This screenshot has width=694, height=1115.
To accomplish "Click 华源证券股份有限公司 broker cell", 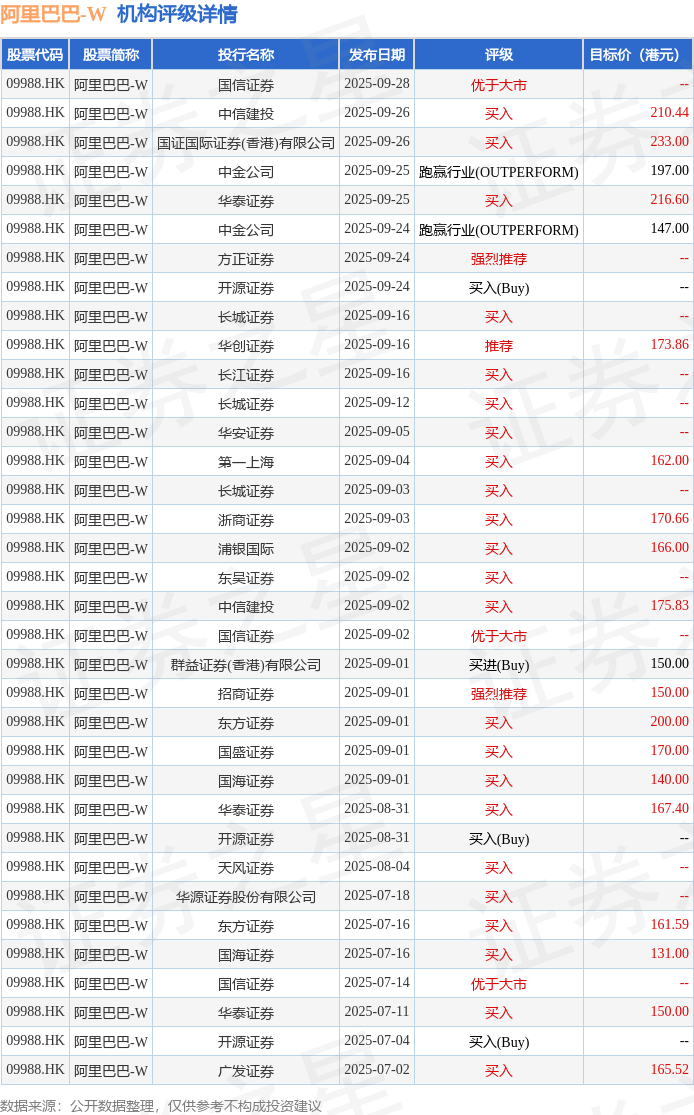I will [246, 897].
